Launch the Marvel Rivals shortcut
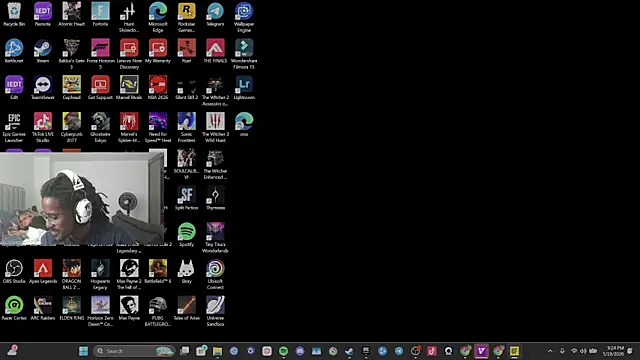 coord(129,88)
